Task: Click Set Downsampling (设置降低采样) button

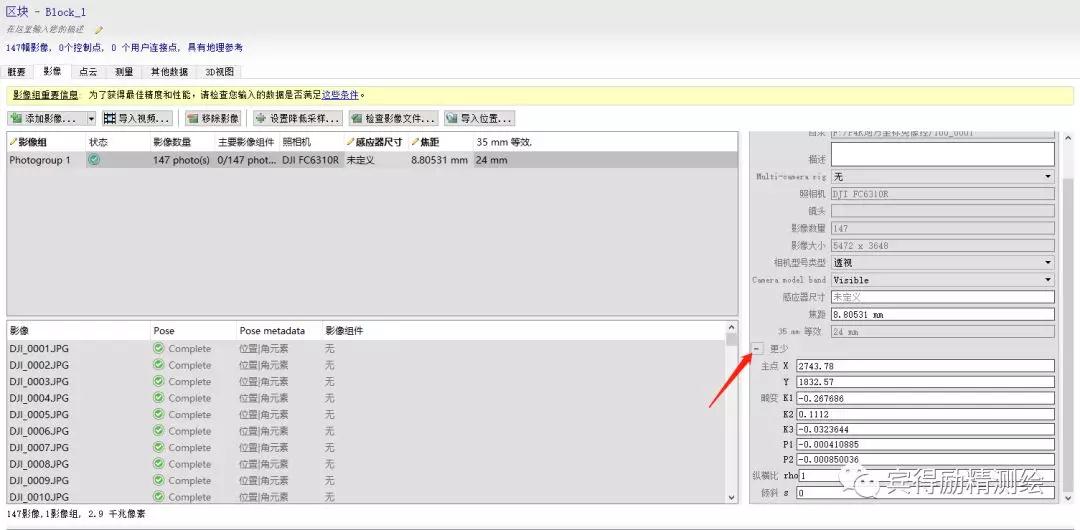Action: [297, 118]
